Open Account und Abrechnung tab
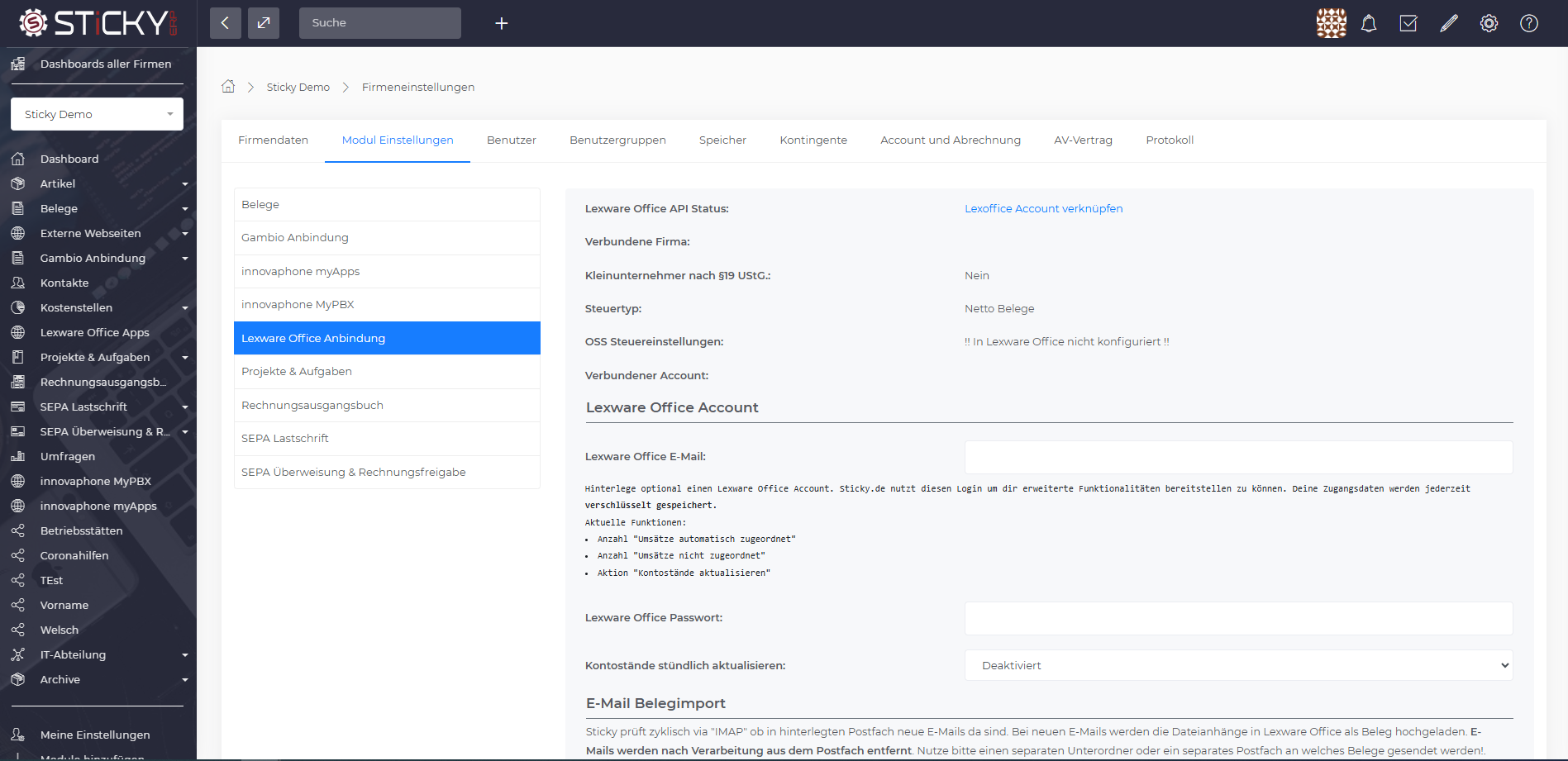The image size is (1568, 761). click(951, 140)
